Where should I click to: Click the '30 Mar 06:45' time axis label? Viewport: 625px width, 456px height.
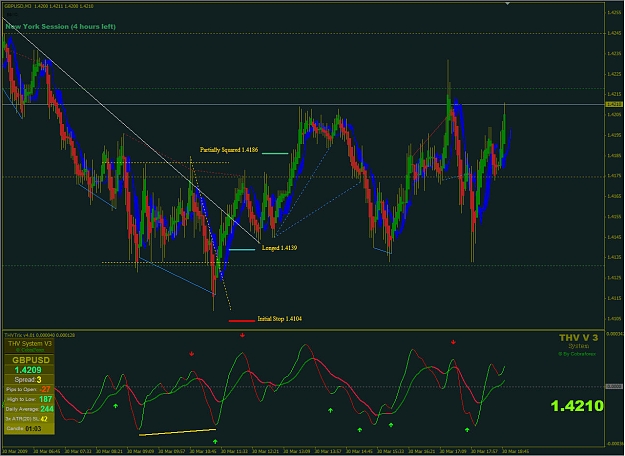click(47, 452)
